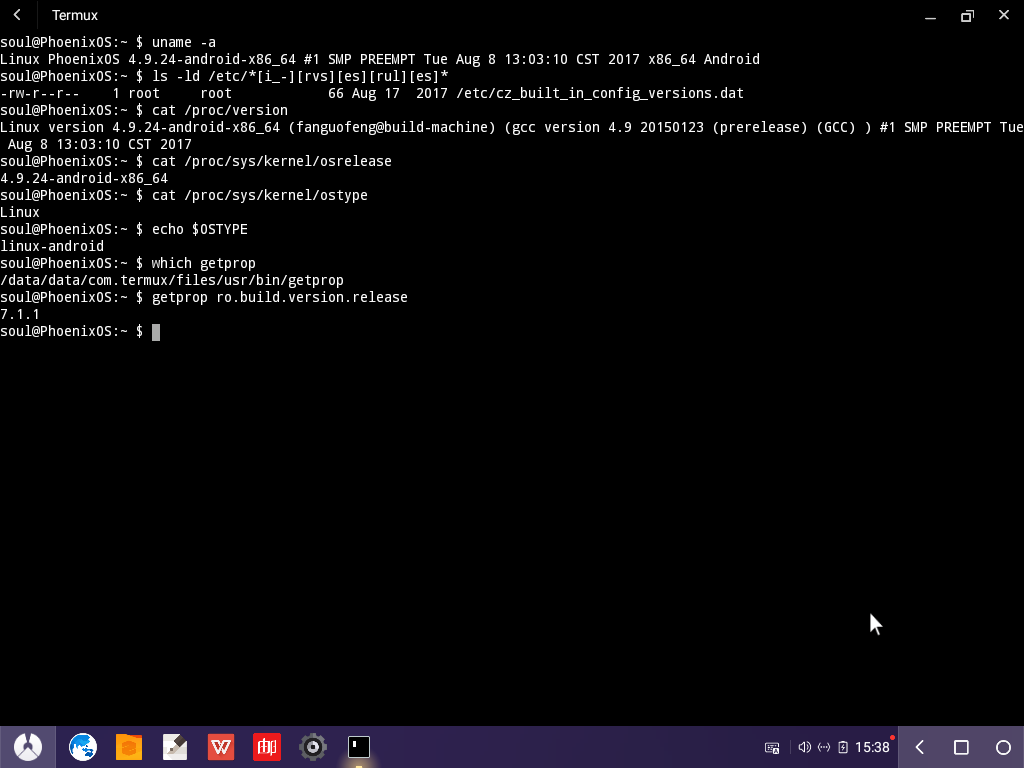Click the lone 'Linux' ostype output

20,212
